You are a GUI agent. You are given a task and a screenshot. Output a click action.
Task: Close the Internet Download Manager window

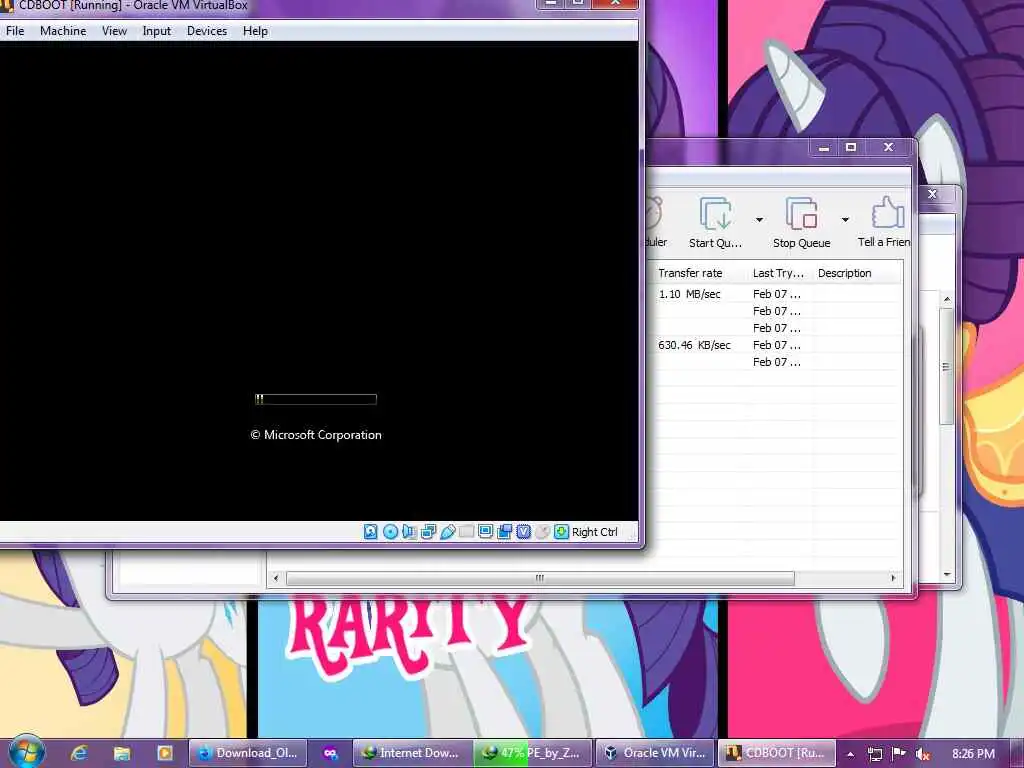(x=888, y=147)
